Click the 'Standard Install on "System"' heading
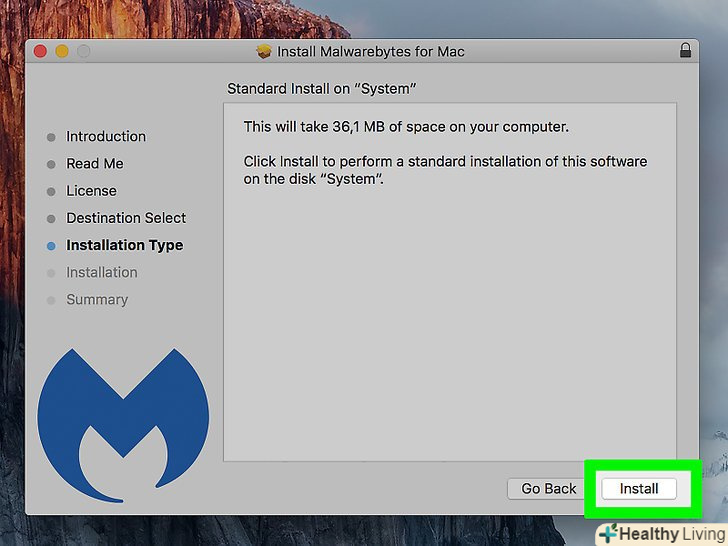728x546 pixels. pyautogui.click(x=321, y=89)
